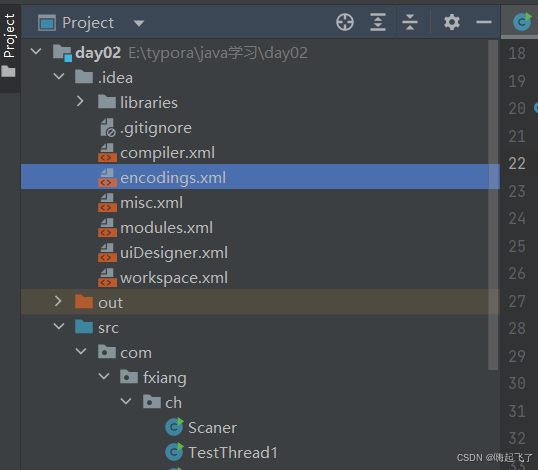Click the open editor file tab
Screen dimensions: 538x470
click(519, 21)
